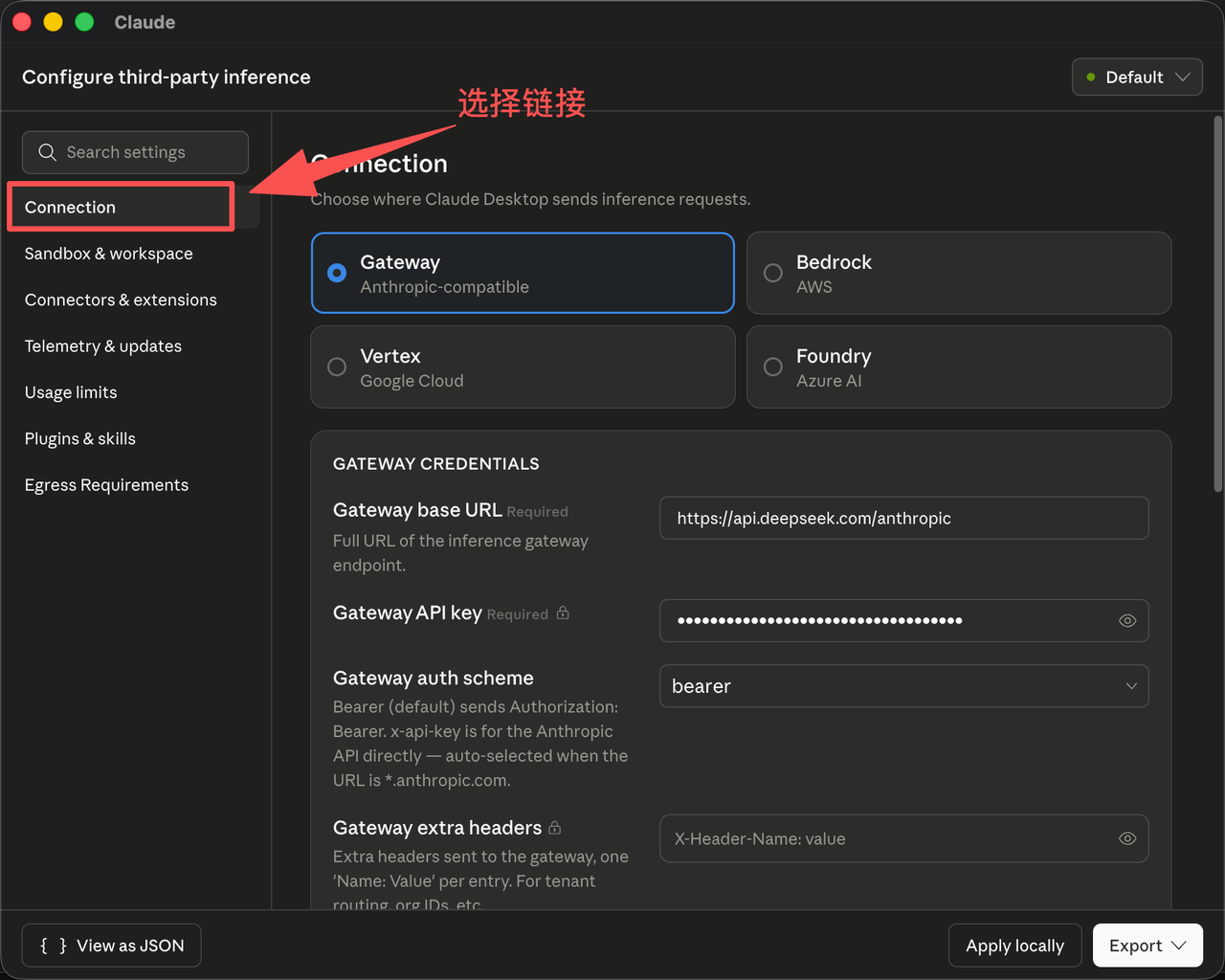Click the 'Bearer (default) sends Authorization' description
The height and width of the screenshot is (980, 1225).
pos(480,744)
